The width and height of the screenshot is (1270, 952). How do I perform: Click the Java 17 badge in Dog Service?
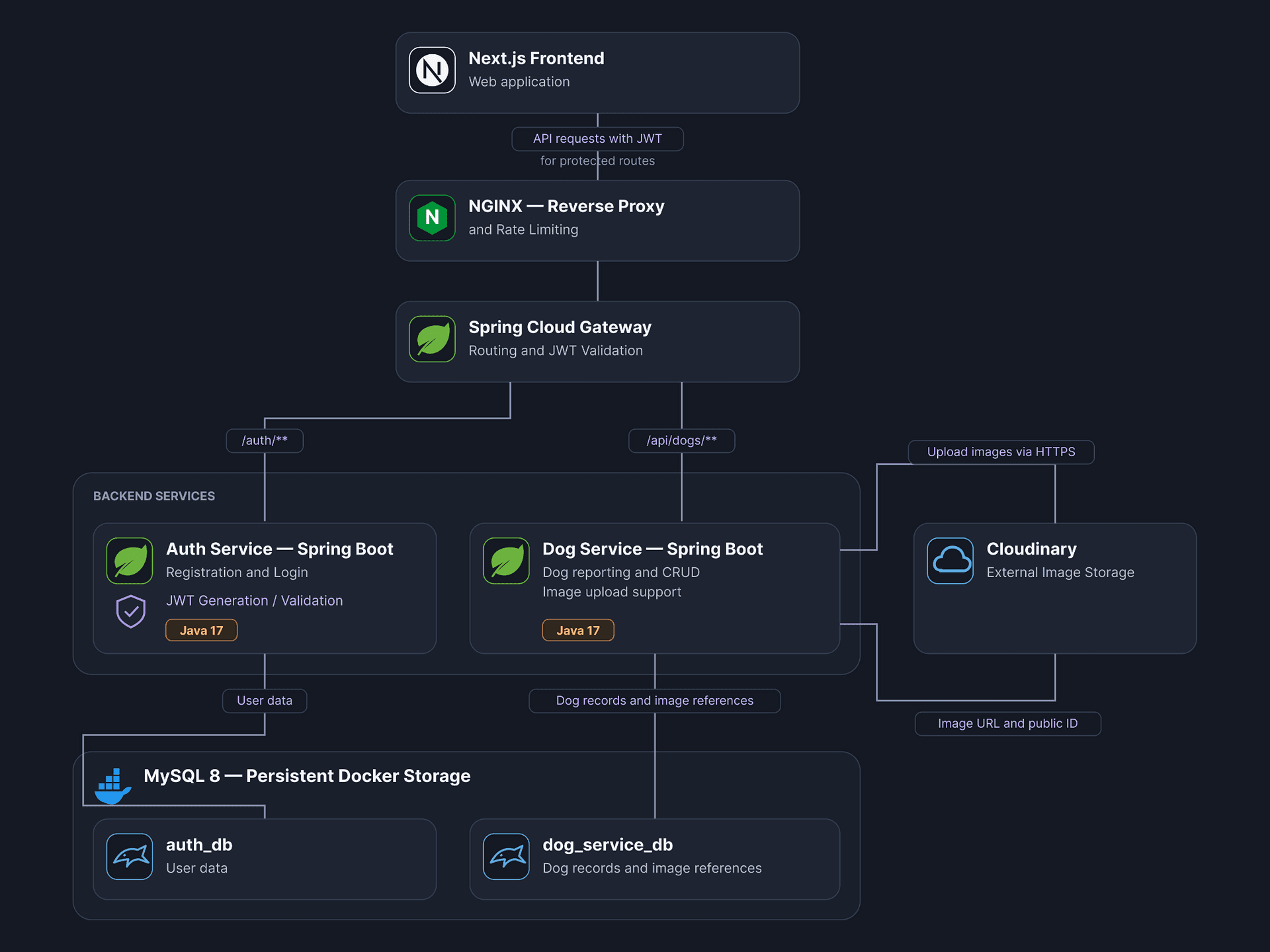pos(577,630)
